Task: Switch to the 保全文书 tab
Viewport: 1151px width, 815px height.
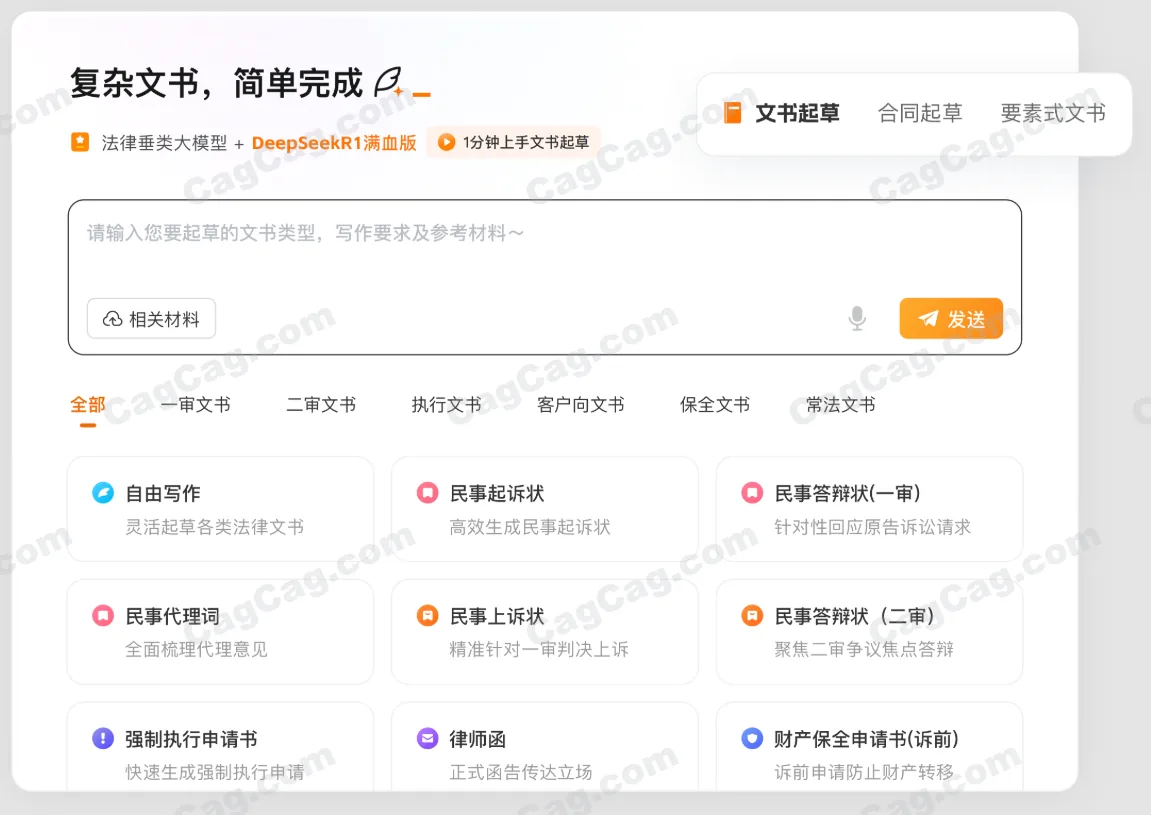Action: (x=715, y=405)
